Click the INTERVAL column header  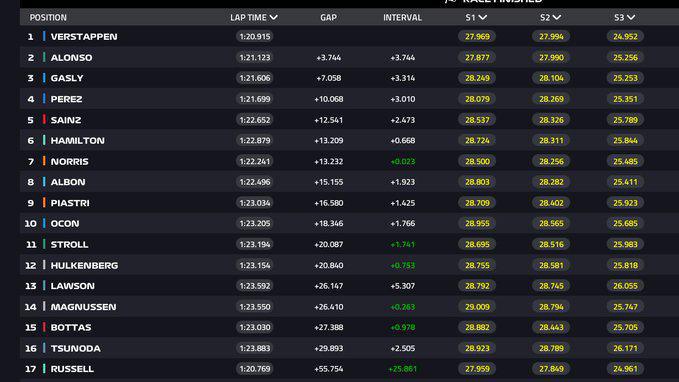point(402,18)
